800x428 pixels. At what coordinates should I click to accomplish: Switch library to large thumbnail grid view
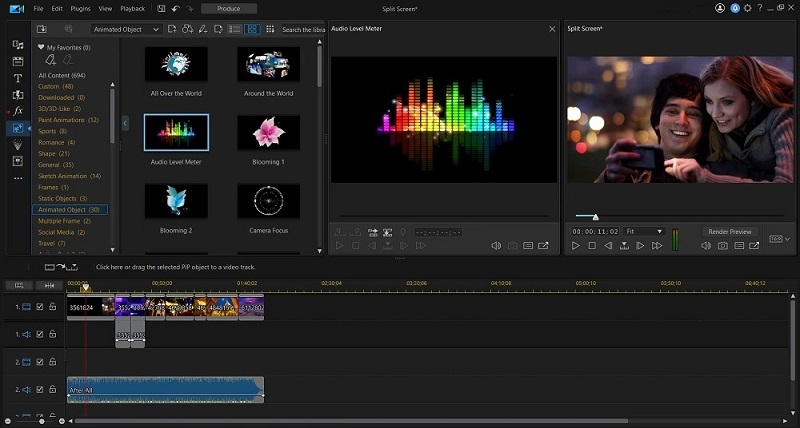coord(252,30)
